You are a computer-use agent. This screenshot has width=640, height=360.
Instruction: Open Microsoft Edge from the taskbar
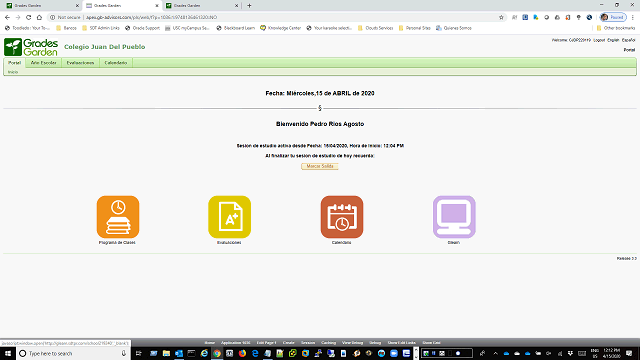tap(255, 353)
